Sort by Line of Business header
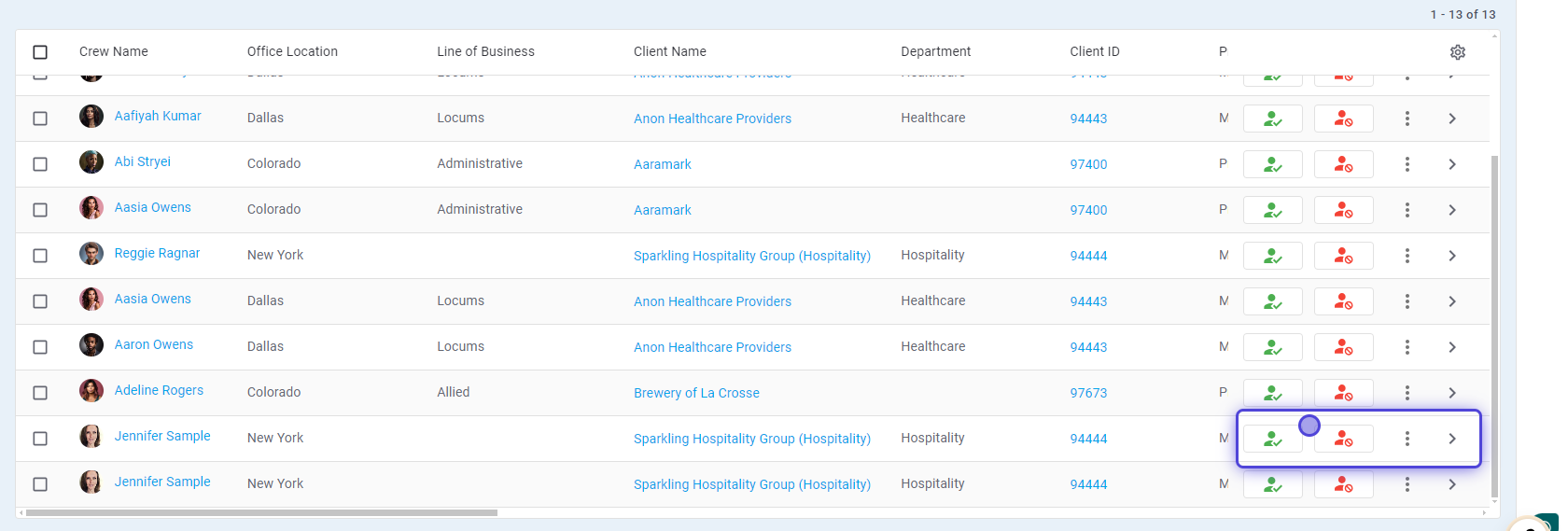The height and width of the screenshot is (531, 1568). pos(485,51)
